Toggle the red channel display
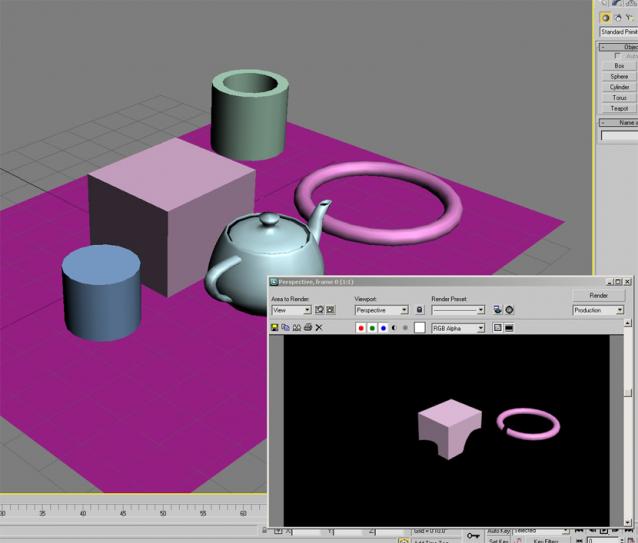 pyautogui.click(x=361, y=328)
